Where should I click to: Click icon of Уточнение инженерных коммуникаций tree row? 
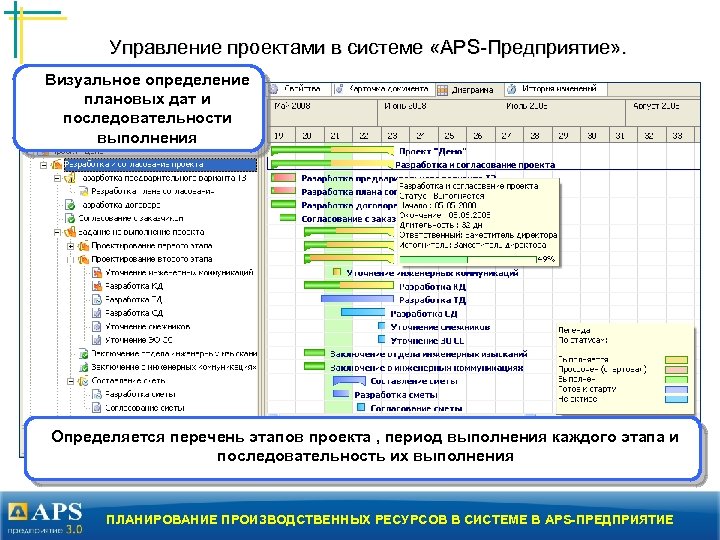97,273
